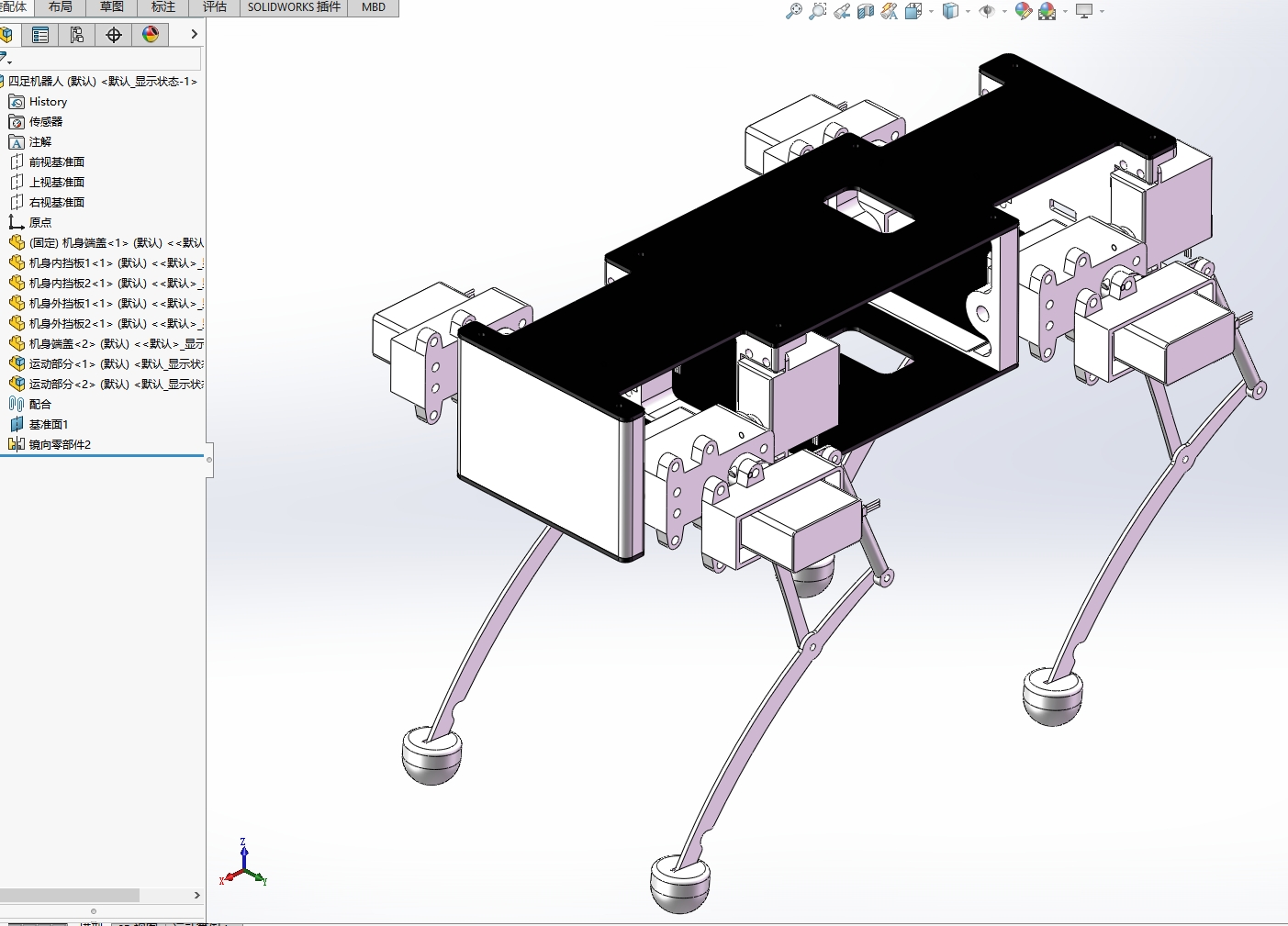Click the Hide/Show Items eye icon
Screen dimensions: 1288x926
(x=987, y=11)
